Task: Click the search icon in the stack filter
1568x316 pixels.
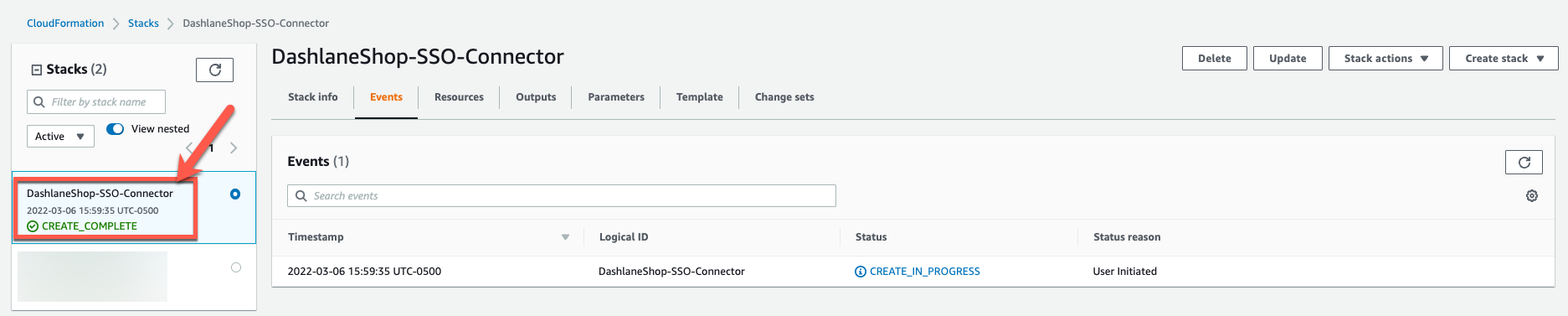Action: (x=39, y=101)
